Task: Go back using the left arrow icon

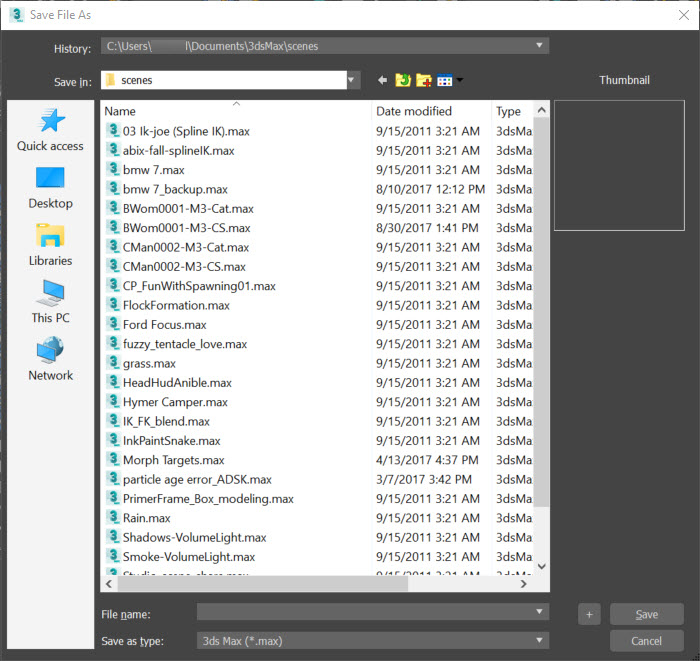Action: [382, 80]
